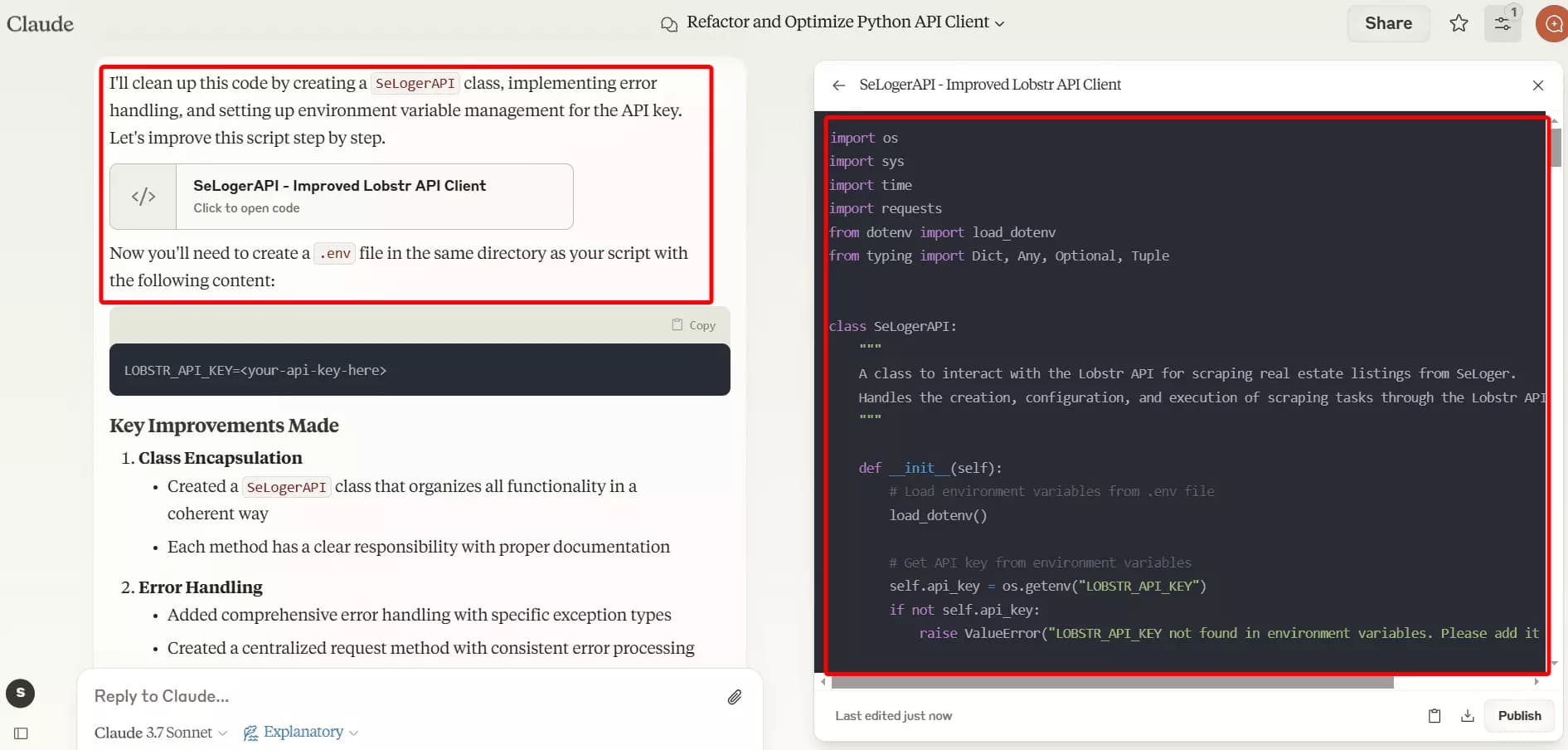Click scroll-right arrow of horizontal scrollbar
Viewport: 1568px width, 750px height.
point(1536,682)
